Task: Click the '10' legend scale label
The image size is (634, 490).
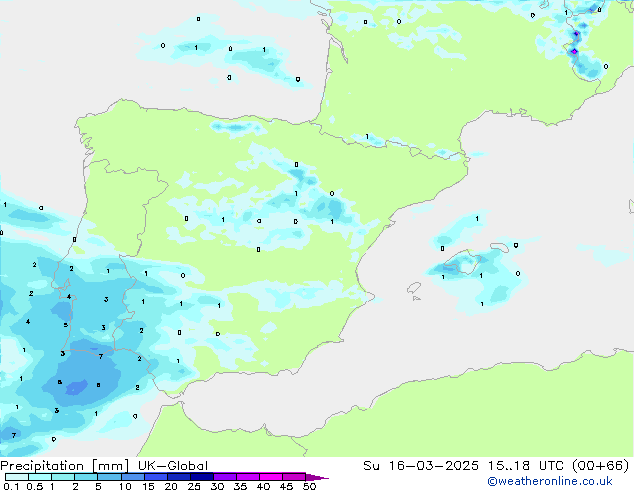Action: pos(125,486)
